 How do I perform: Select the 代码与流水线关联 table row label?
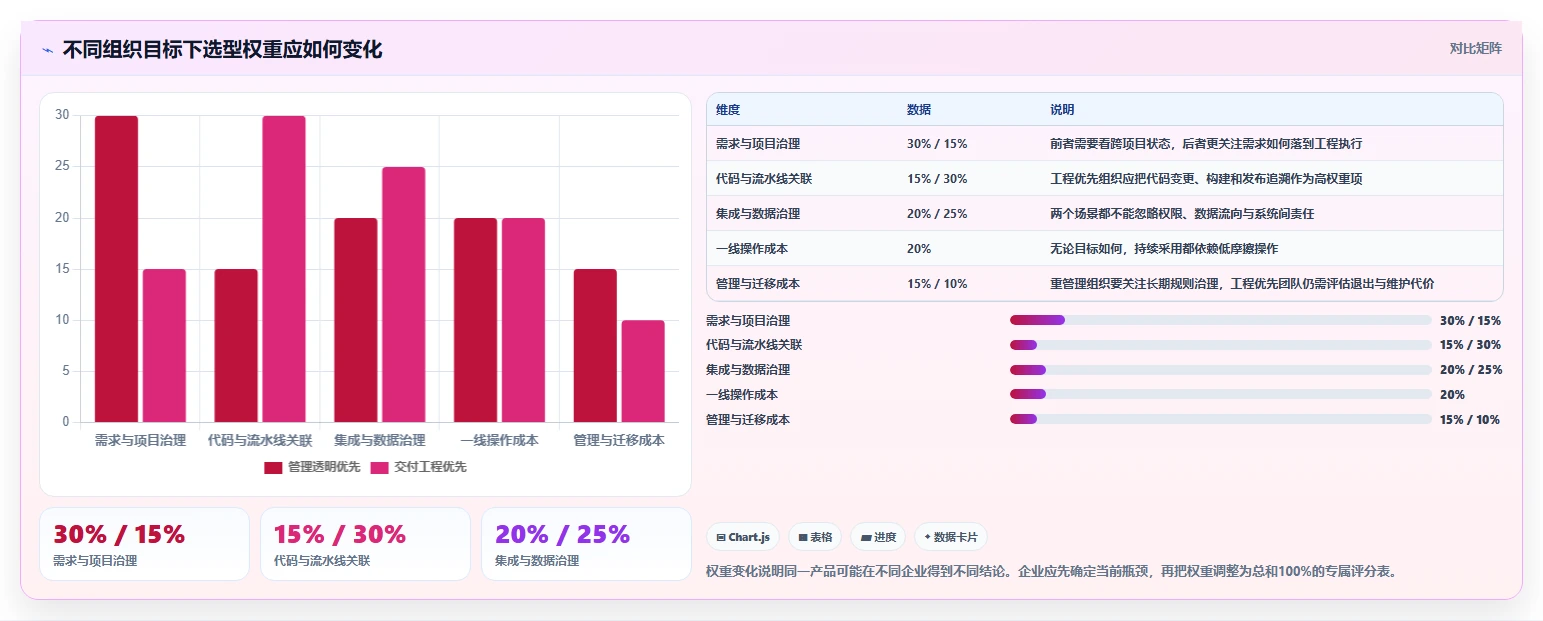click(764, 179)
